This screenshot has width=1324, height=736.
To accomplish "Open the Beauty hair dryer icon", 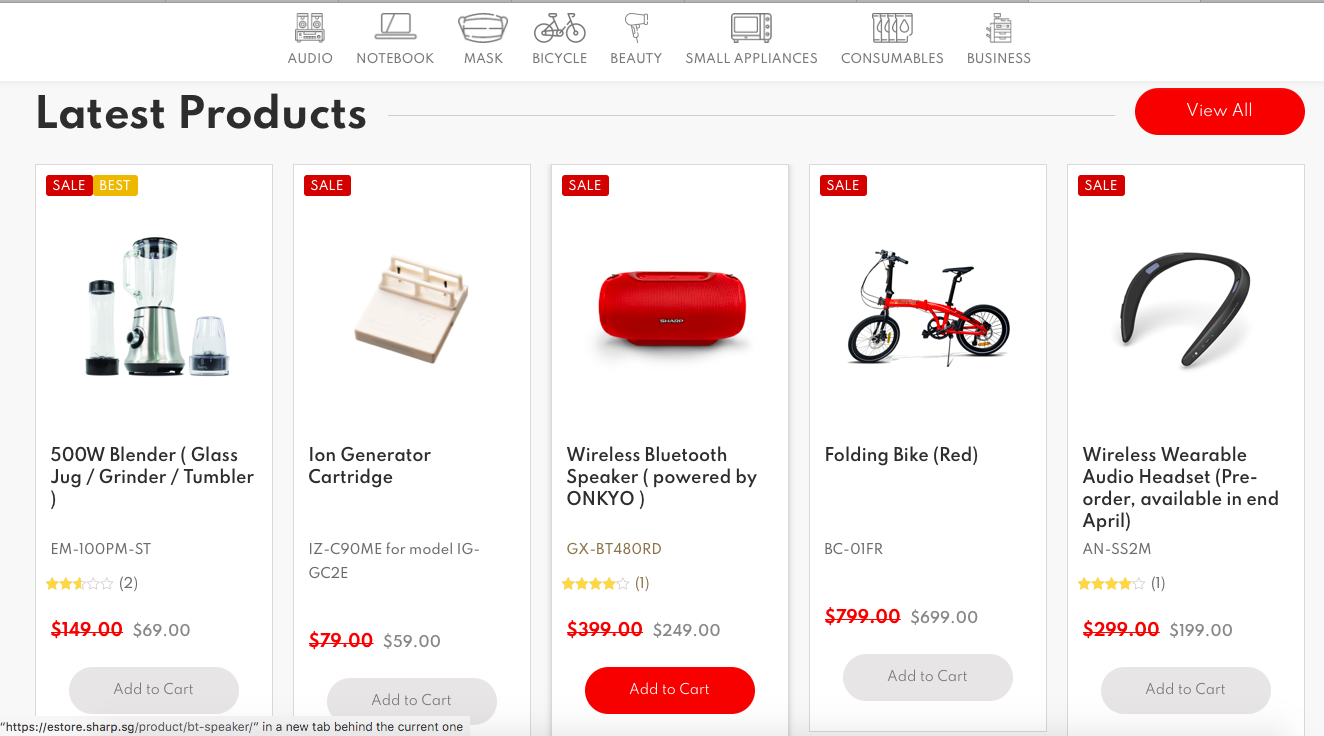I will [x=636, y=28].
